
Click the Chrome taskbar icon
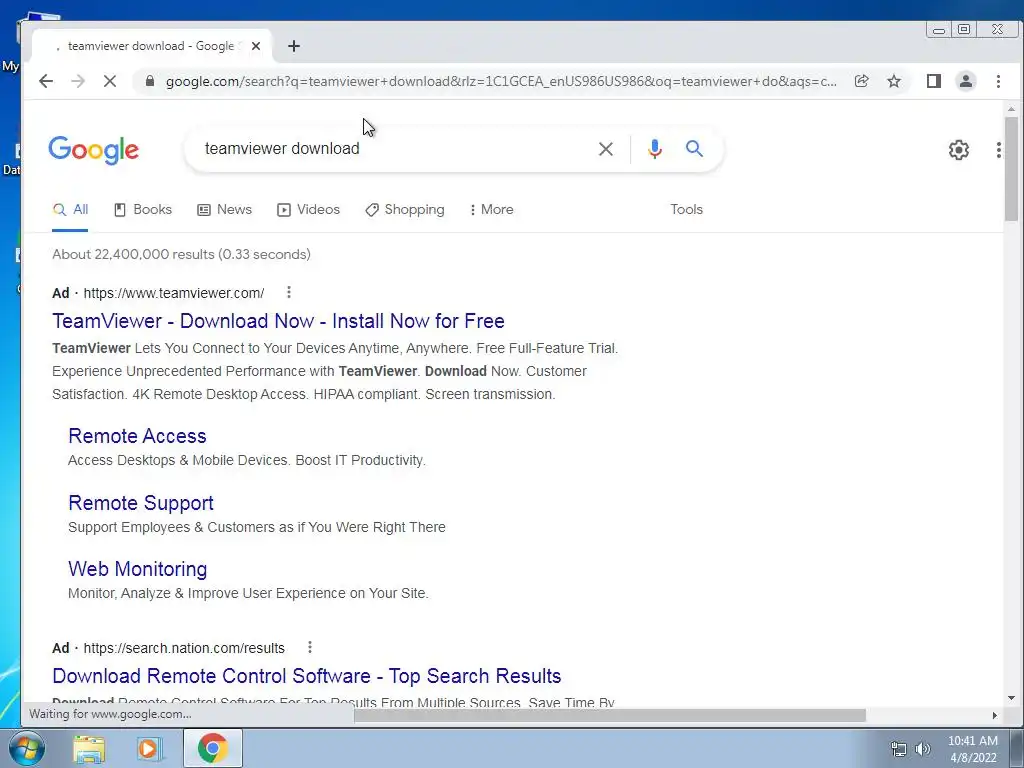click(212, 748)
